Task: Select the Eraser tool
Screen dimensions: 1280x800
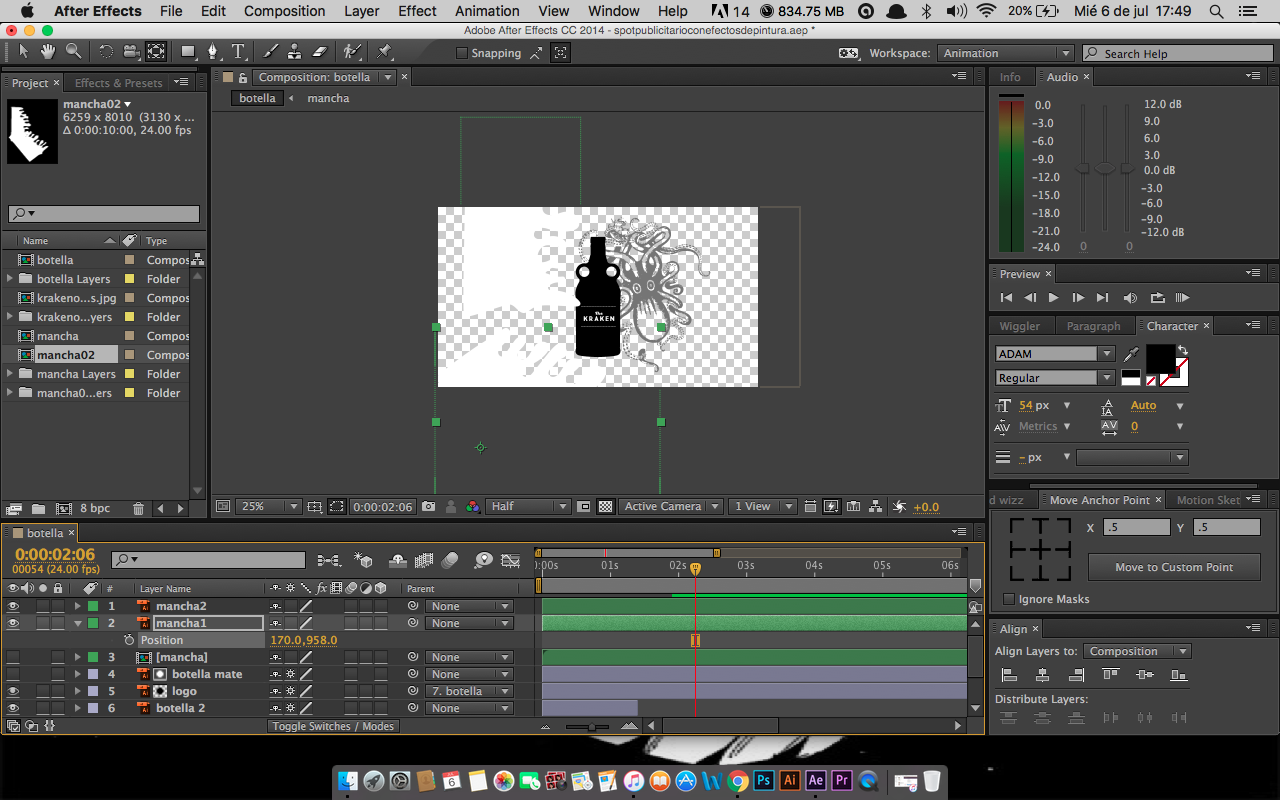Action: [320, 51]
